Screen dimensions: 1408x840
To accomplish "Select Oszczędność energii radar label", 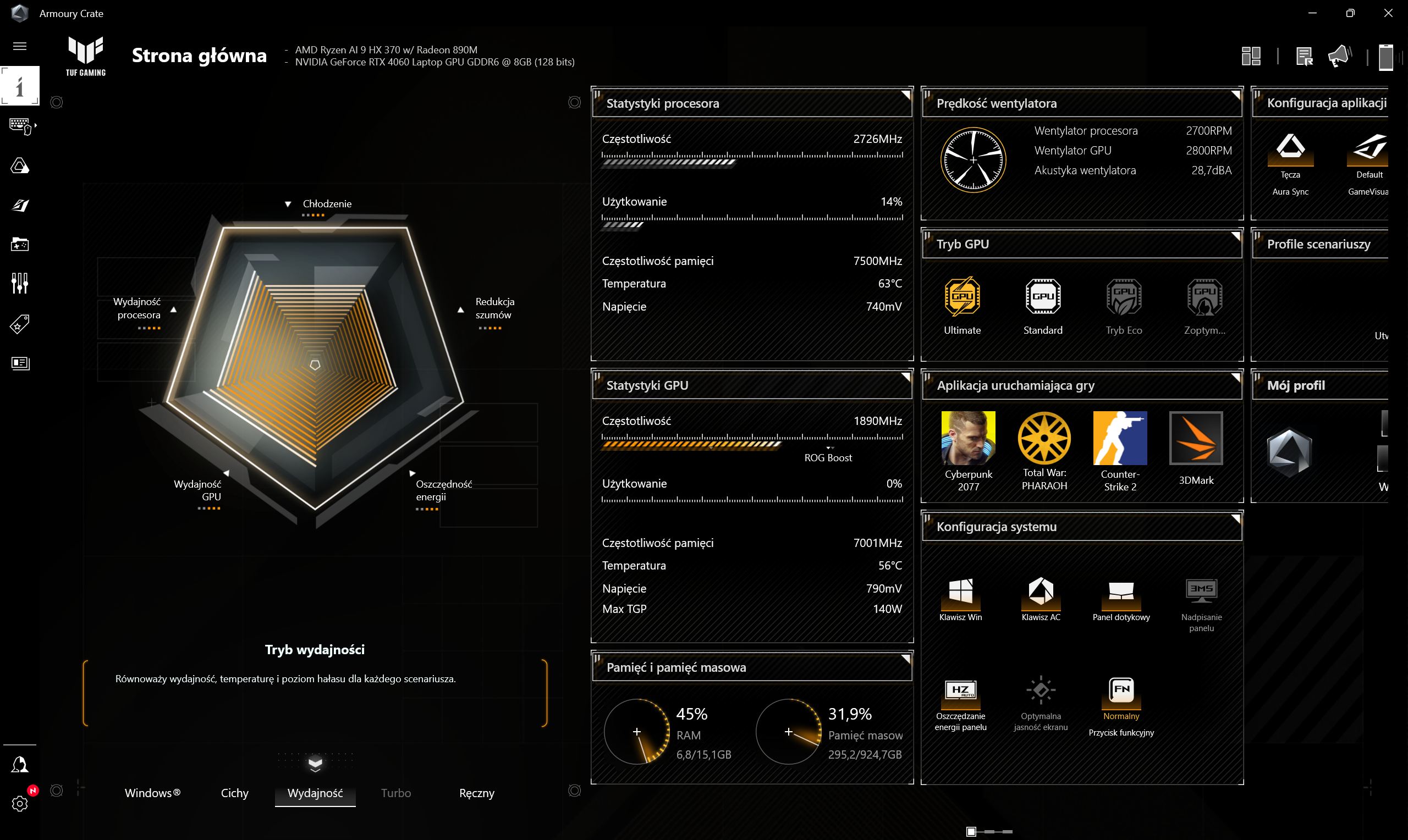I will 443,490.
